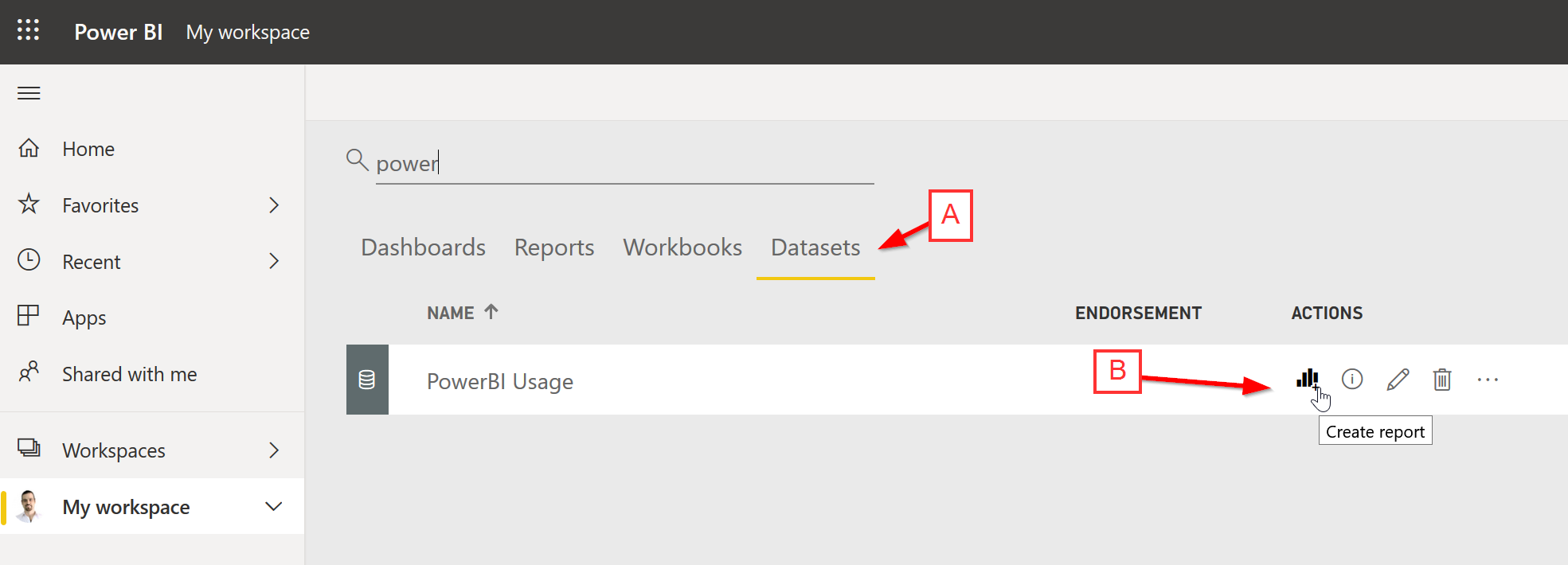This screenshot has width=1568, height=565.
Task: Click Create report icon for PowerBI Usage
Action: click(x=1307, y=379)
